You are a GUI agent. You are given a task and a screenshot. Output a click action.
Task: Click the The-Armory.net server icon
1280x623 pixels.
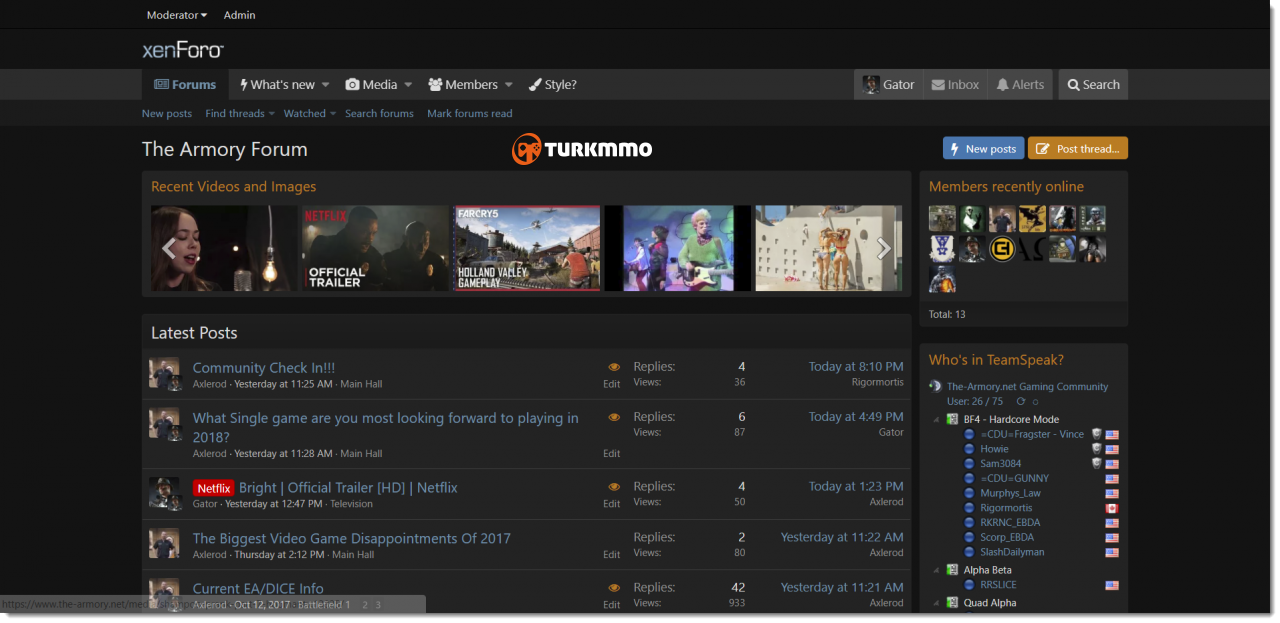tap(935, 386)
